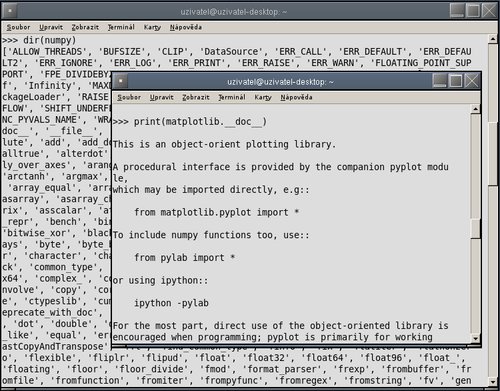Click window menu icon of the back terminal
Viewport: 500px width, 391px height.
(x=10, y=11)
